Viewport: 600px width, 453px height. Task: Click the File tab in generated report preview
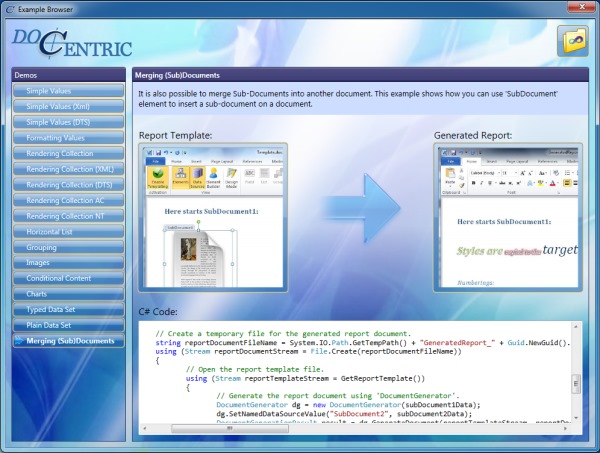[451, 161]
